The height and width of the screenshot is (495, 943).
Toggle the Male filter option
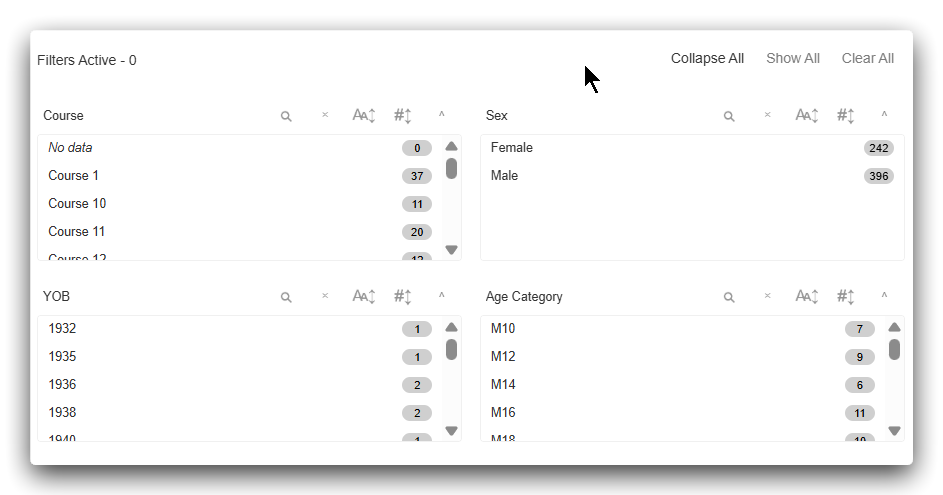(505, 176)
